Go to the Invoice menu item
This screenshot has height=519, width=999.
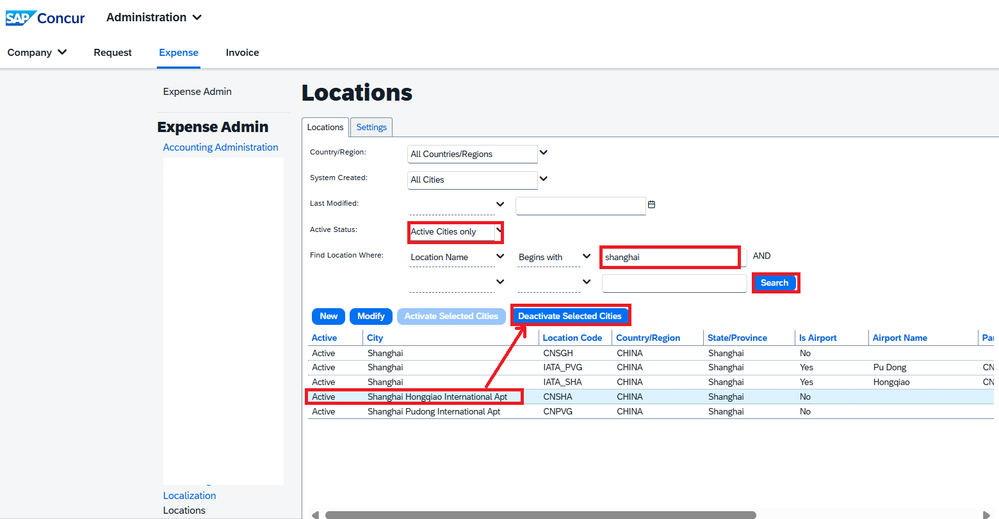coord(242,53)
